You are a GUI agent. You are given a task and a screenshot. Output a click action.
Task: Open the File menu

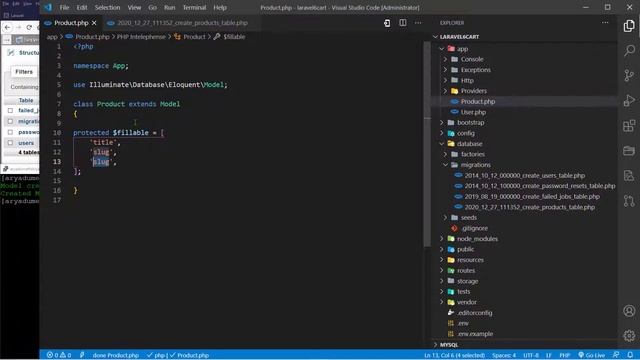coord(64,7)
